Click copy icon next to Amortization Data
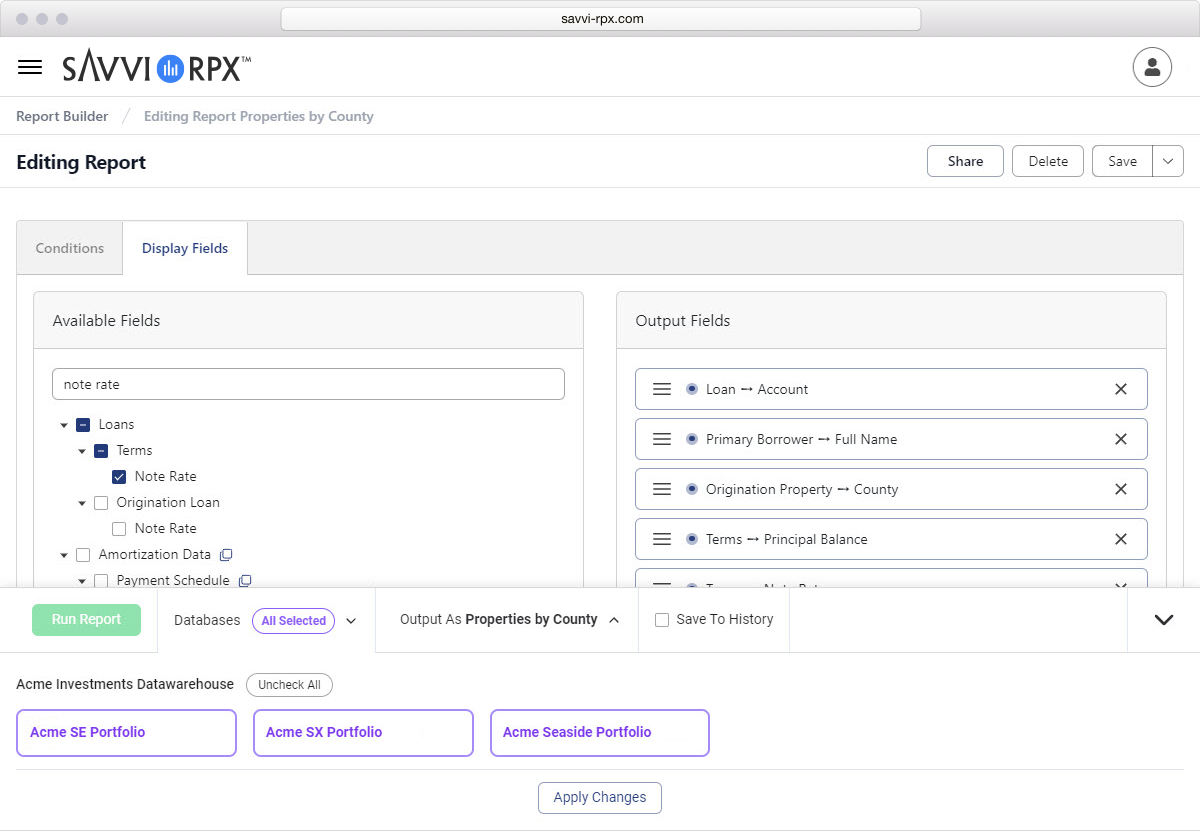Image resolution: width=1200 pixels, height=831 pixels. 226,554
